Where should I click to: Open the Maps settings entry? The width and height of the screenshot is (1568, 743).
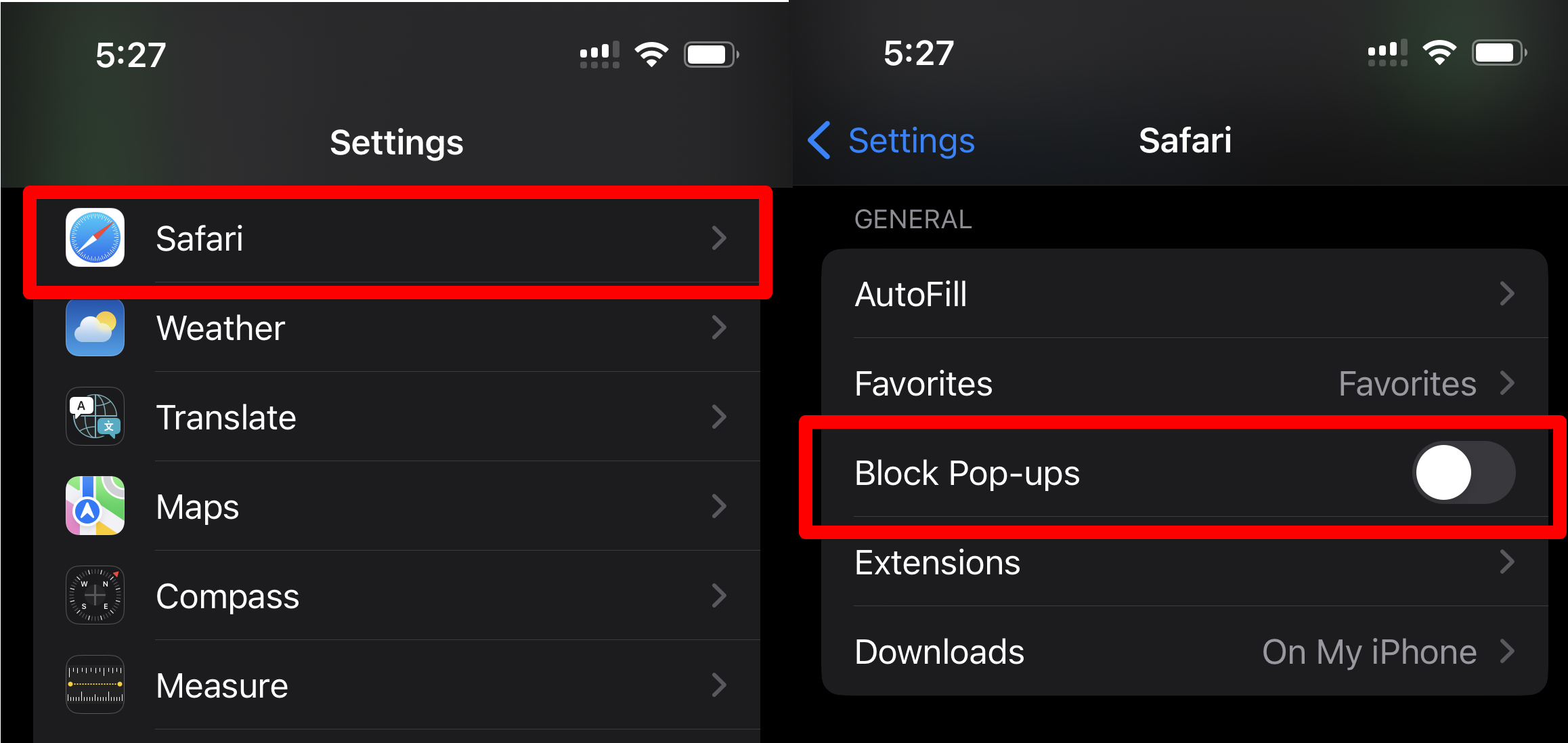click(397, 507)
